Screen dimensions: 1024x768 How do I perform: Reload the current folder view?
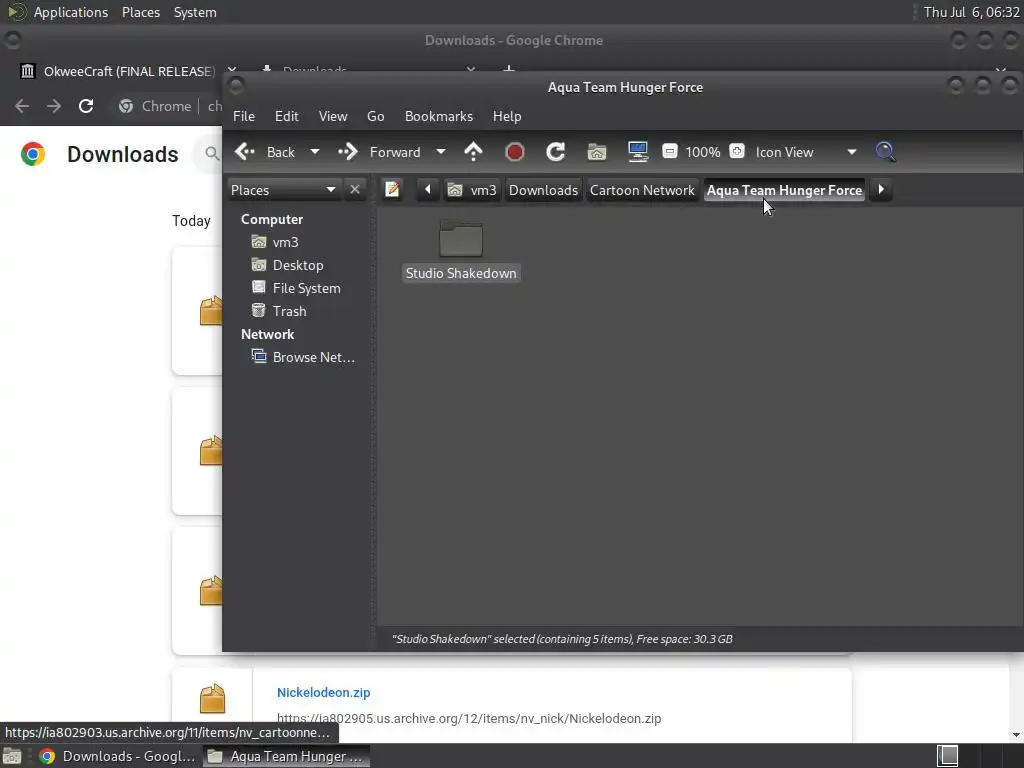click(x=555, y=152)
